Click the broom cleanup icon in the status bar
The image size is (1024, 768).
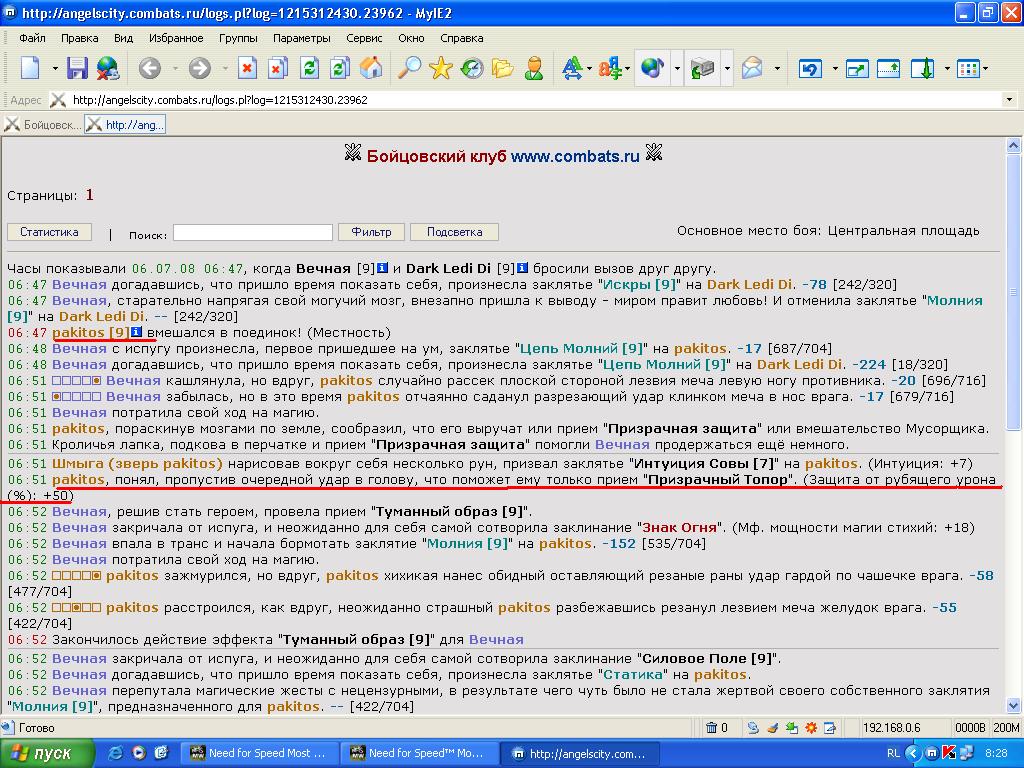(773, 728)
